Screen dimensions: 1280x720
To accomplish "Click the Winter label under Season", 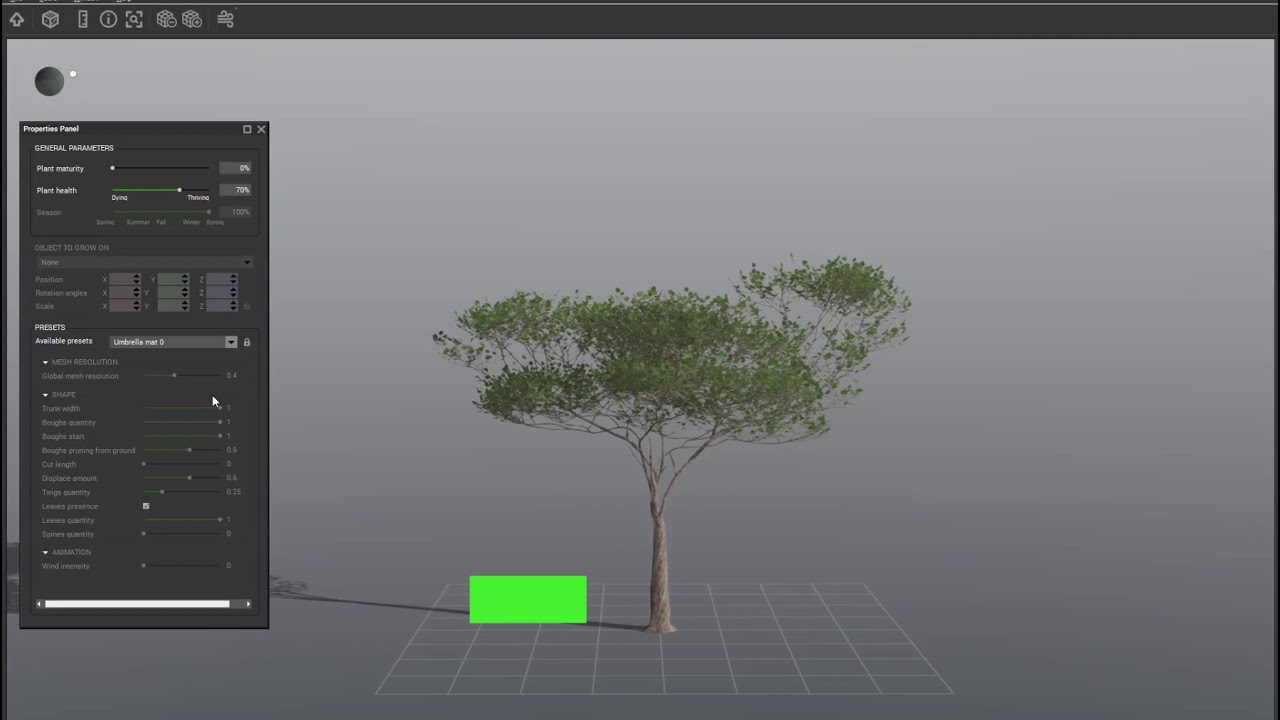I will [191, 222].
